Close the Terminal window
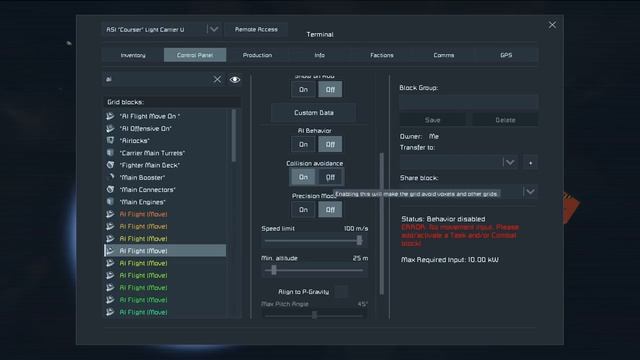 pos(552,25)
